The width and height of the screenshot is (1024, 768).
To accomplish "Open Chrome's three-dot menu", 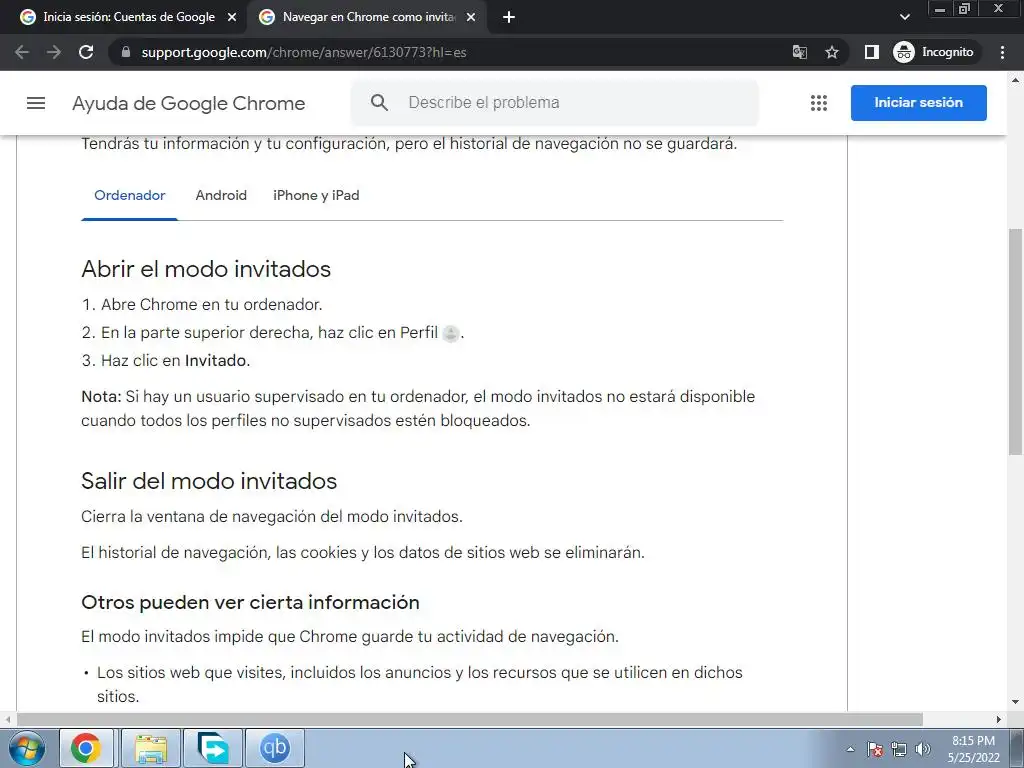I will [1002, 52].
